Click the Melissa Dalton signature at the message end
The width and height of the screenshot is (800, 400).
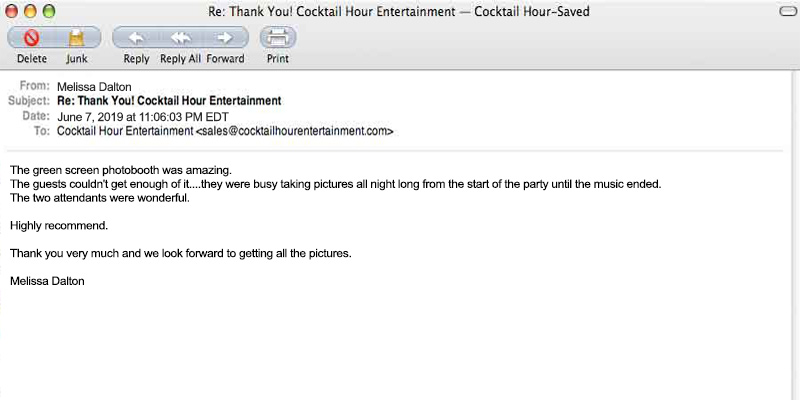point(47,281)
